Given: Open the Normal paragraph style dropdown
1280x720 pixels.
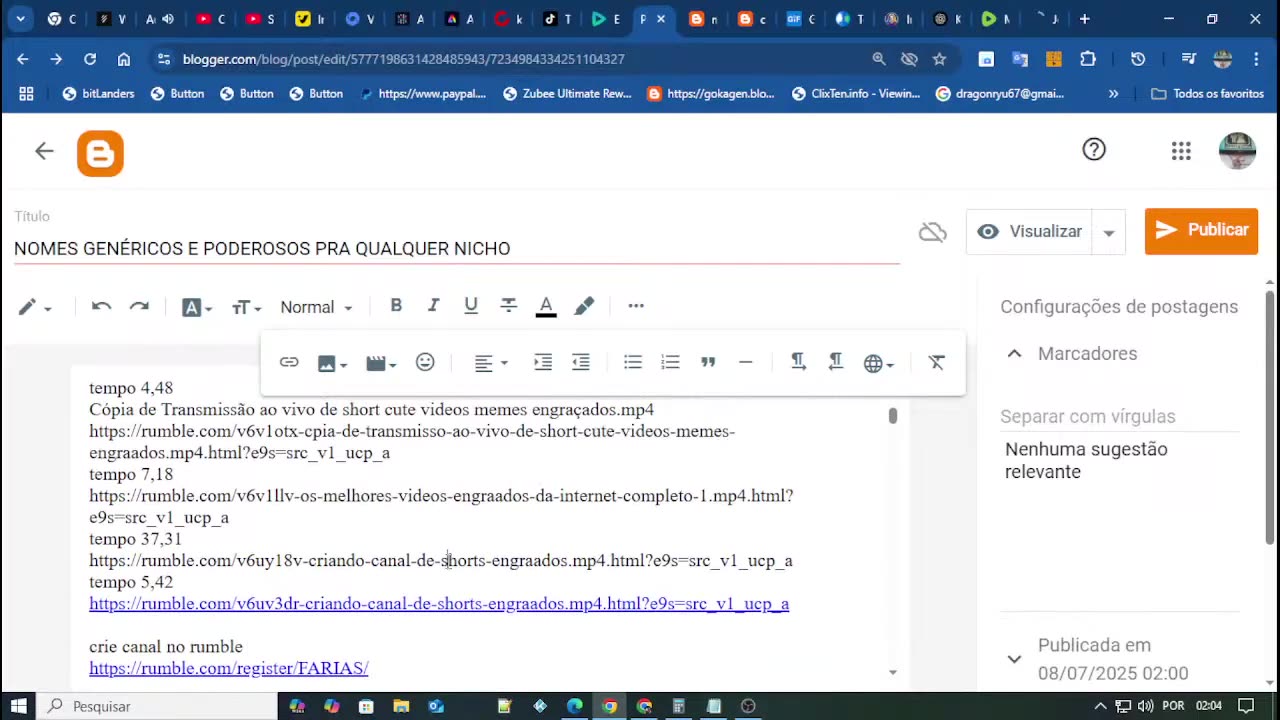Looking at the screenshot, I should click(316, 307).
